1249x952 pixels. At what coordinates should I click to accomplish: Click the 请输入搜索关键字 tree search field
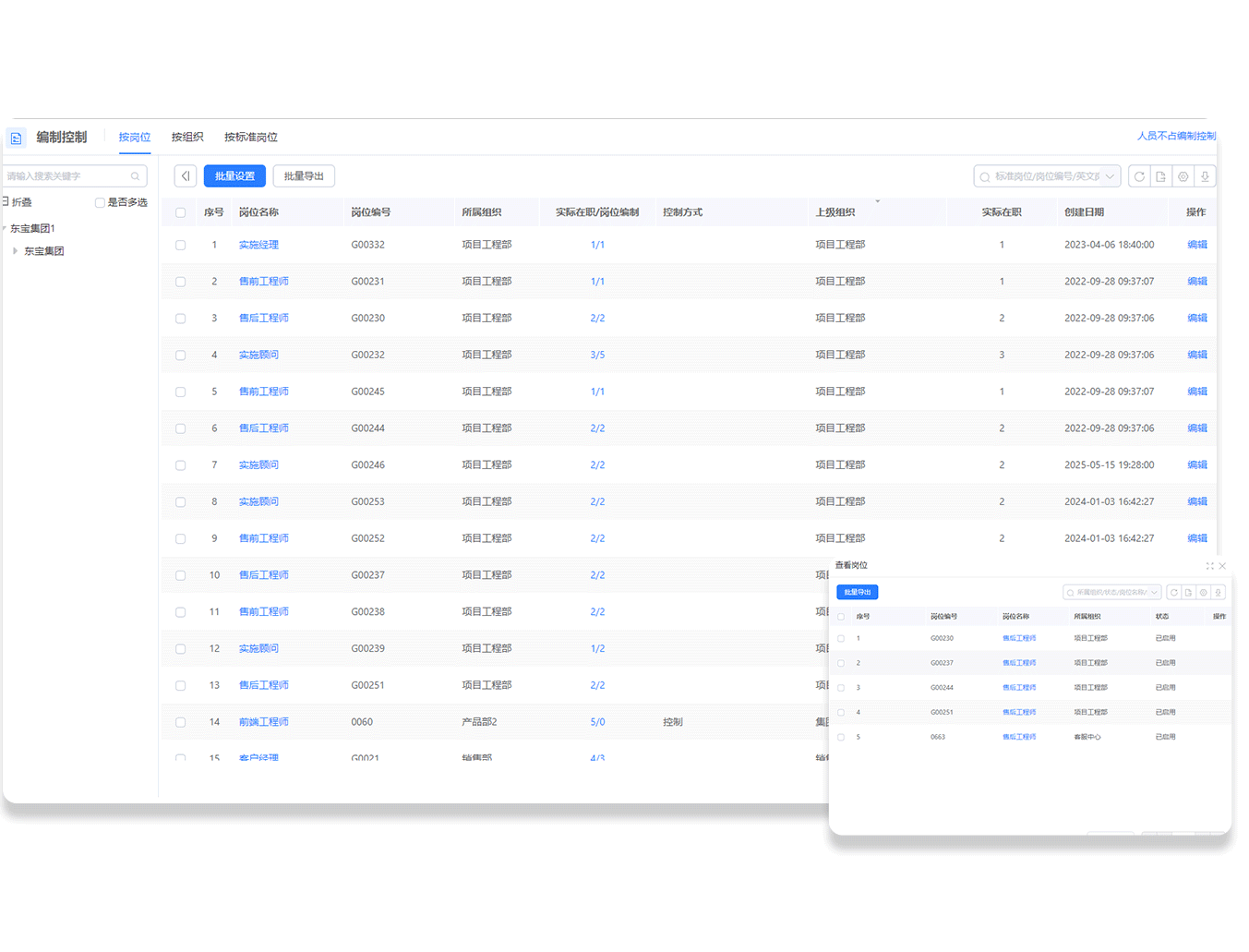[x=65, y=176]
